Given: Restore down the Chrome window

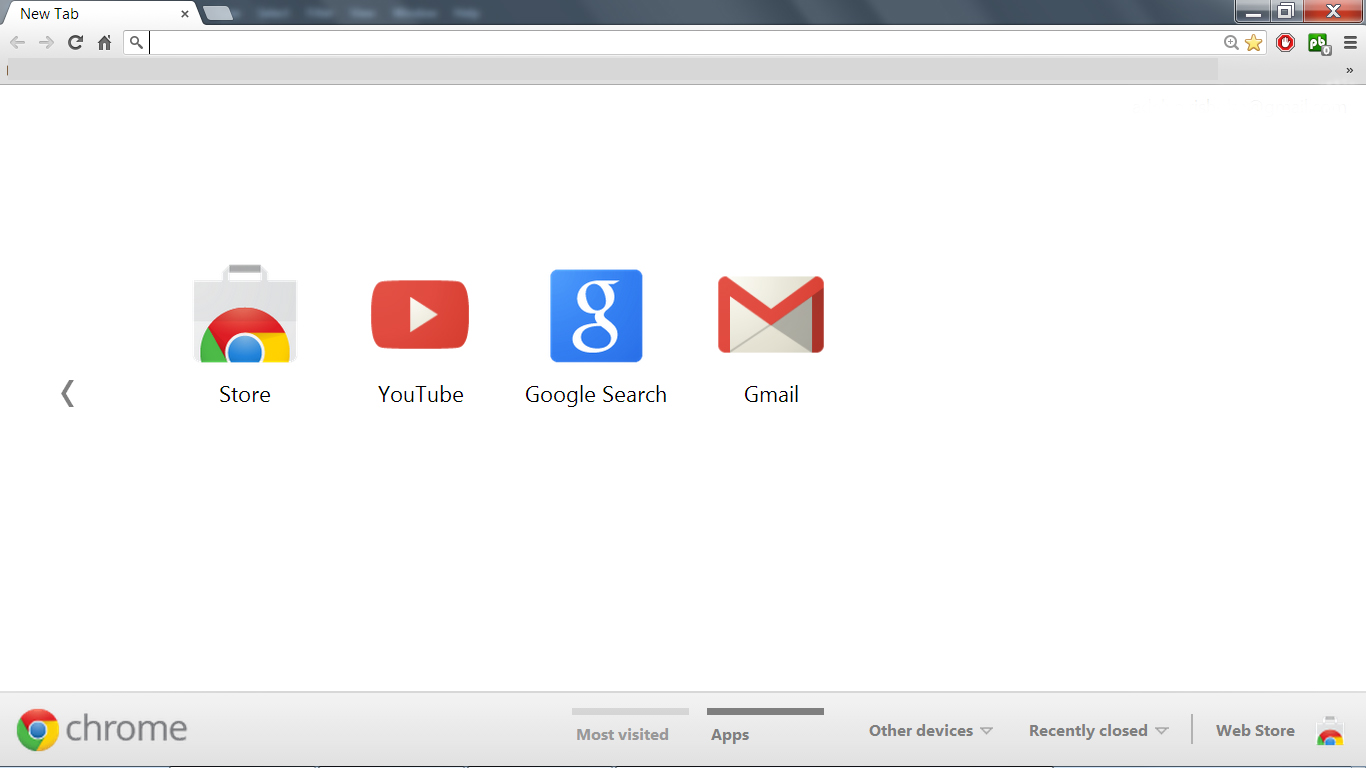Looking at the screenshot, I should tap(1285, 11).
